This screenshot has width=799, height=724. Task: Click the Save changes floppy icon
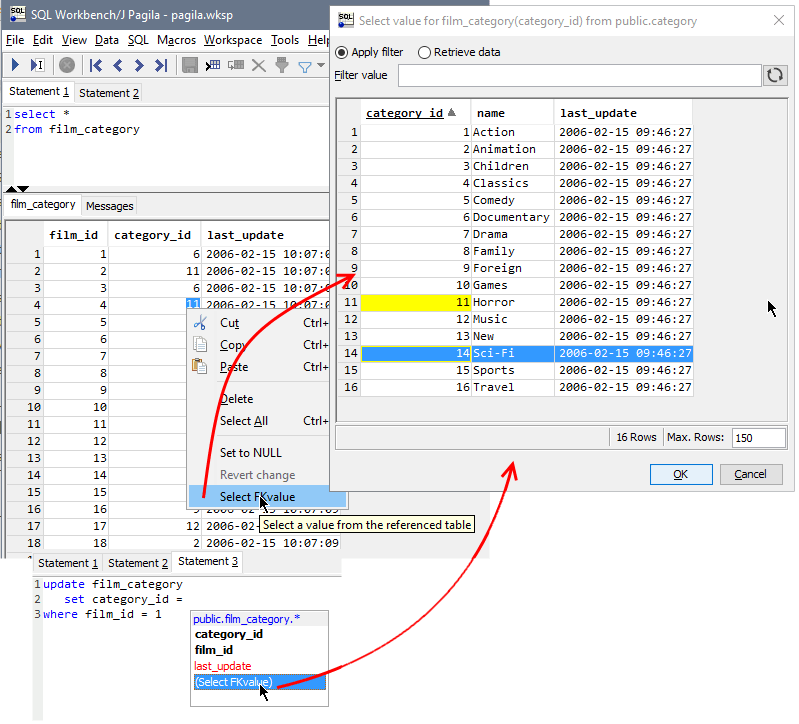(190, 65)
